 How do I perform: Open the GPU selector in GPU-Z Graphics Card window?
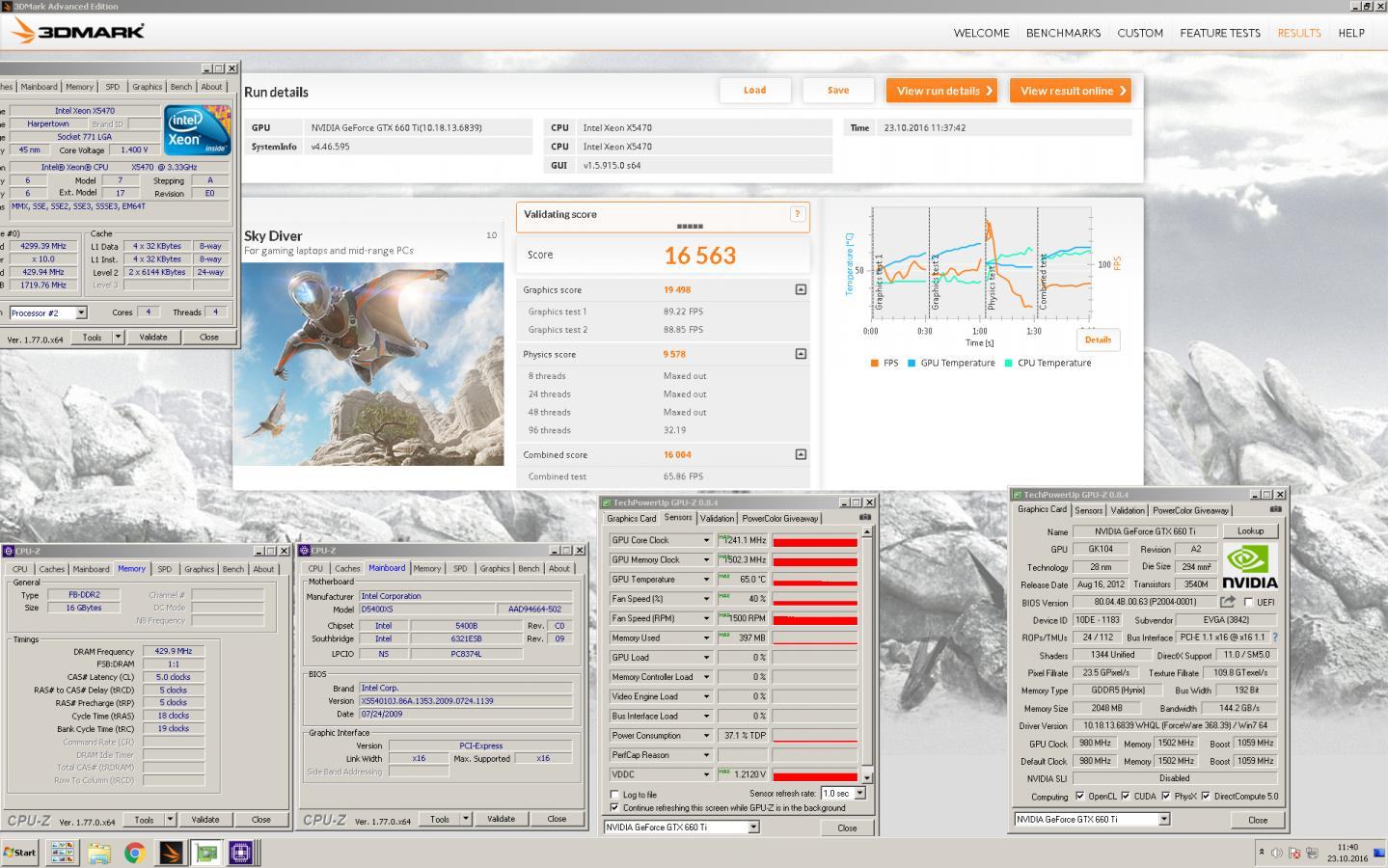click(x=1164, y=819)
